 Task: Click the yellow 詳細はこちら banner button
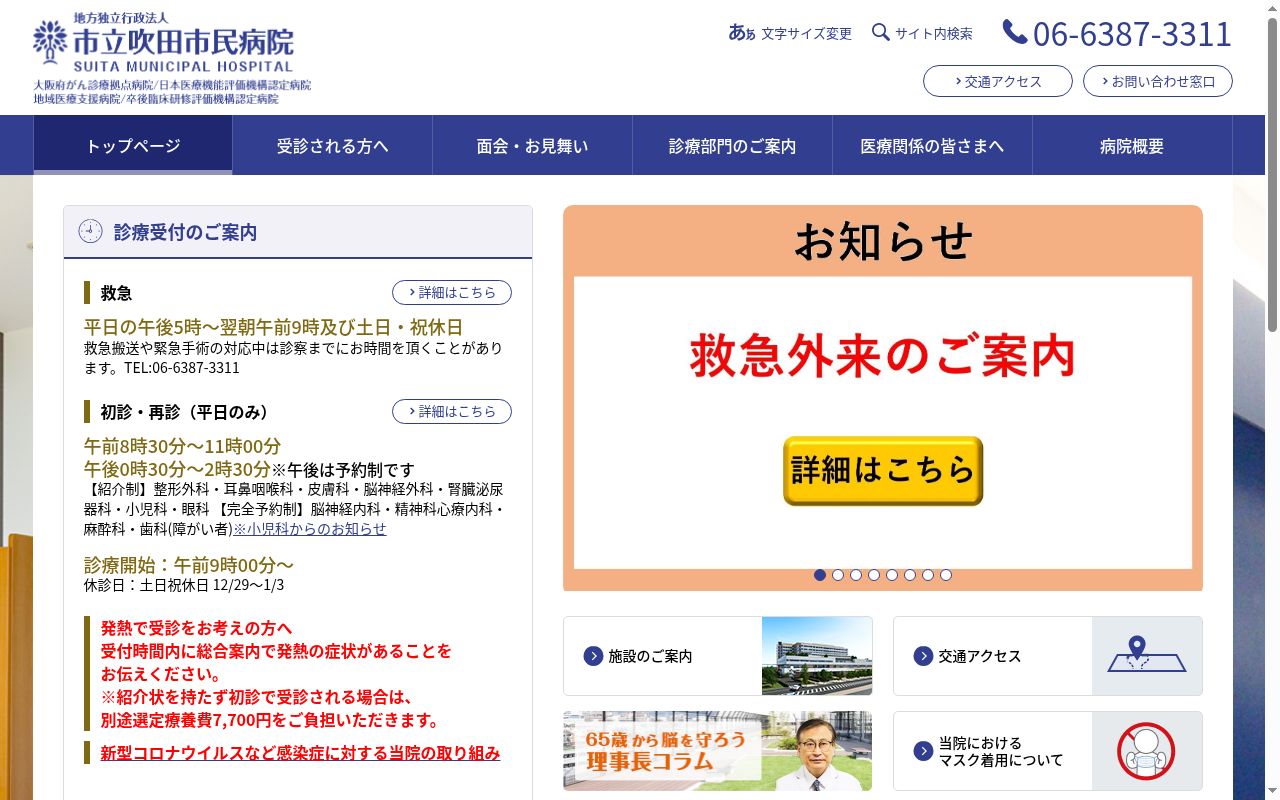point(883,470)
